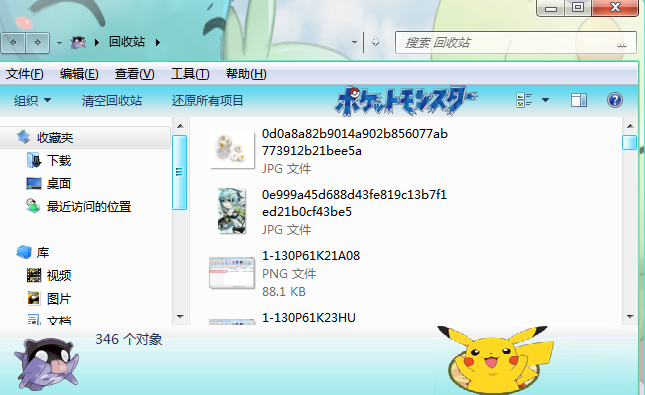Select file name 1-130P61K21A08
The height and width of the screenshot is (395, 645).
(311, 256)
